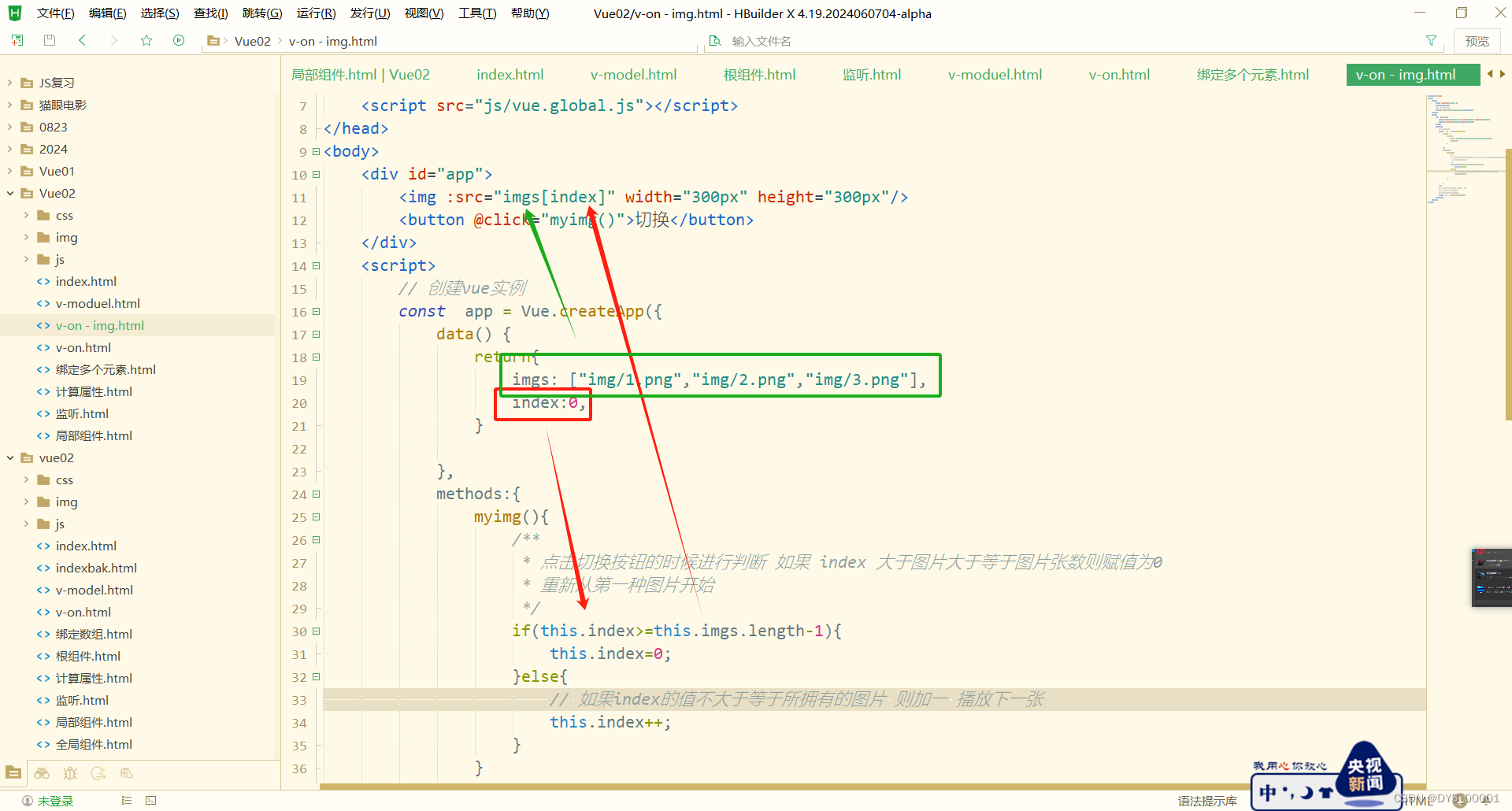This screenshot has width=1512, height=811.
Task: Toggle IME punctuation mode
Action: 1288,792
